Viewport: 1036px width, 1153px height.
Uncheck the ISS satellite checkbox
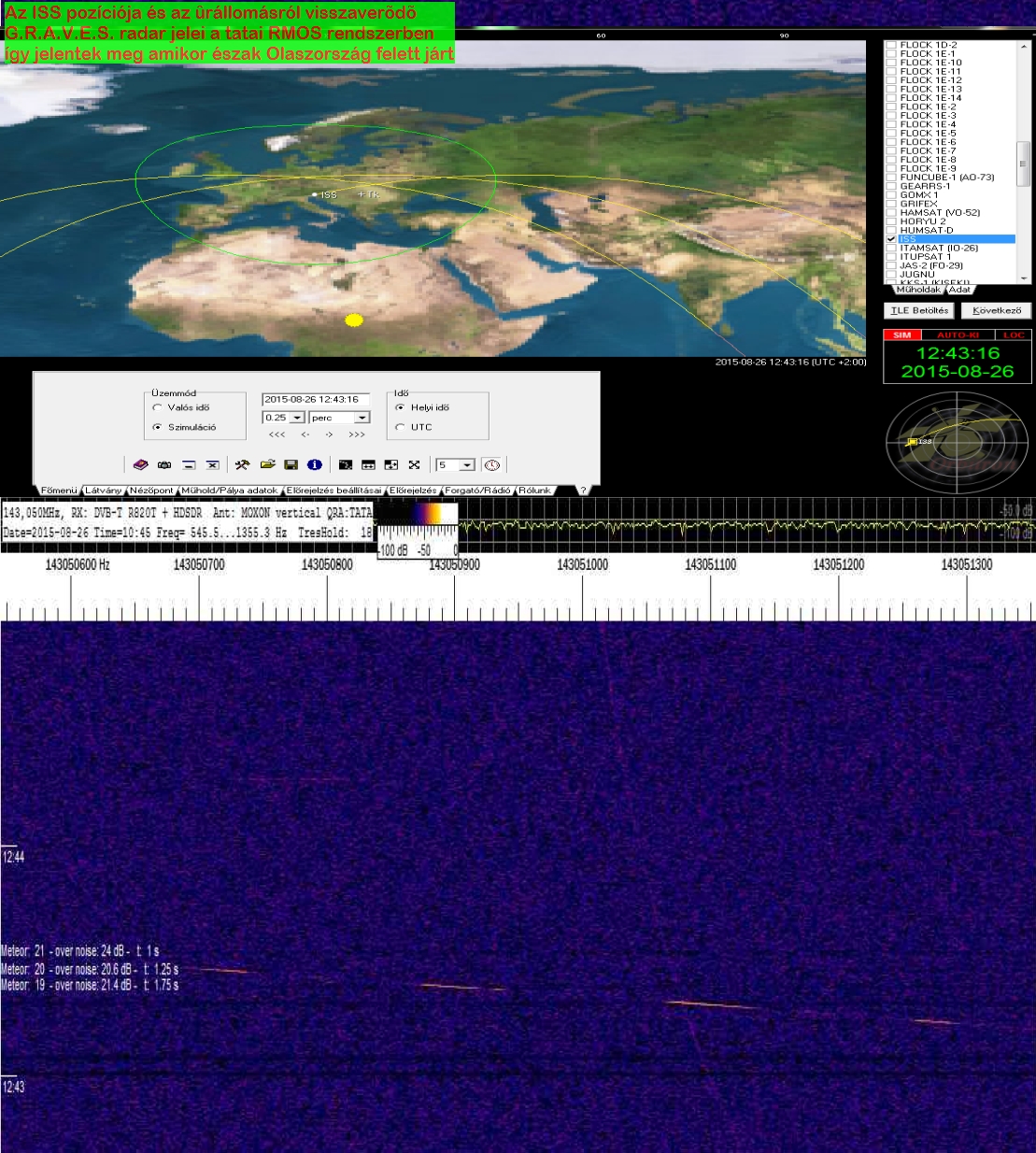pos(891,239)
